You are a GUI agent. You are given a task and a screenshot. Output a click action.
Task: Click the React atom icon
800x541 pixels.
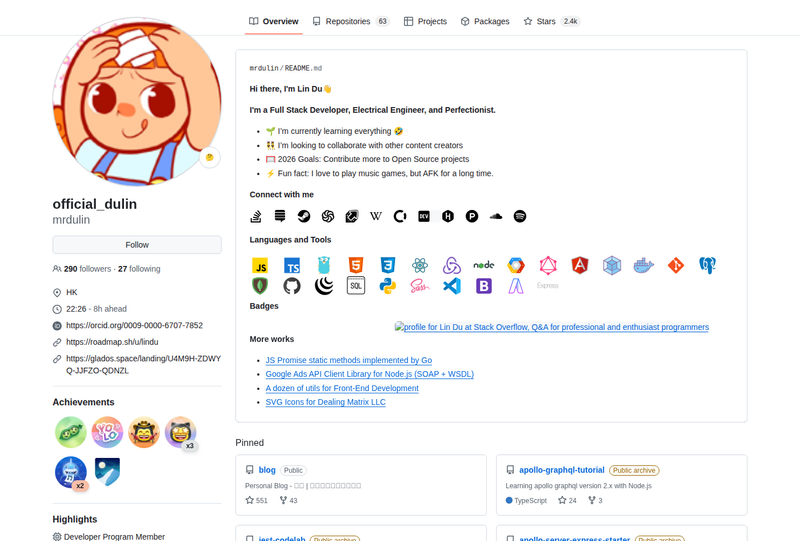pyautogui.click(x=420, y=265)
